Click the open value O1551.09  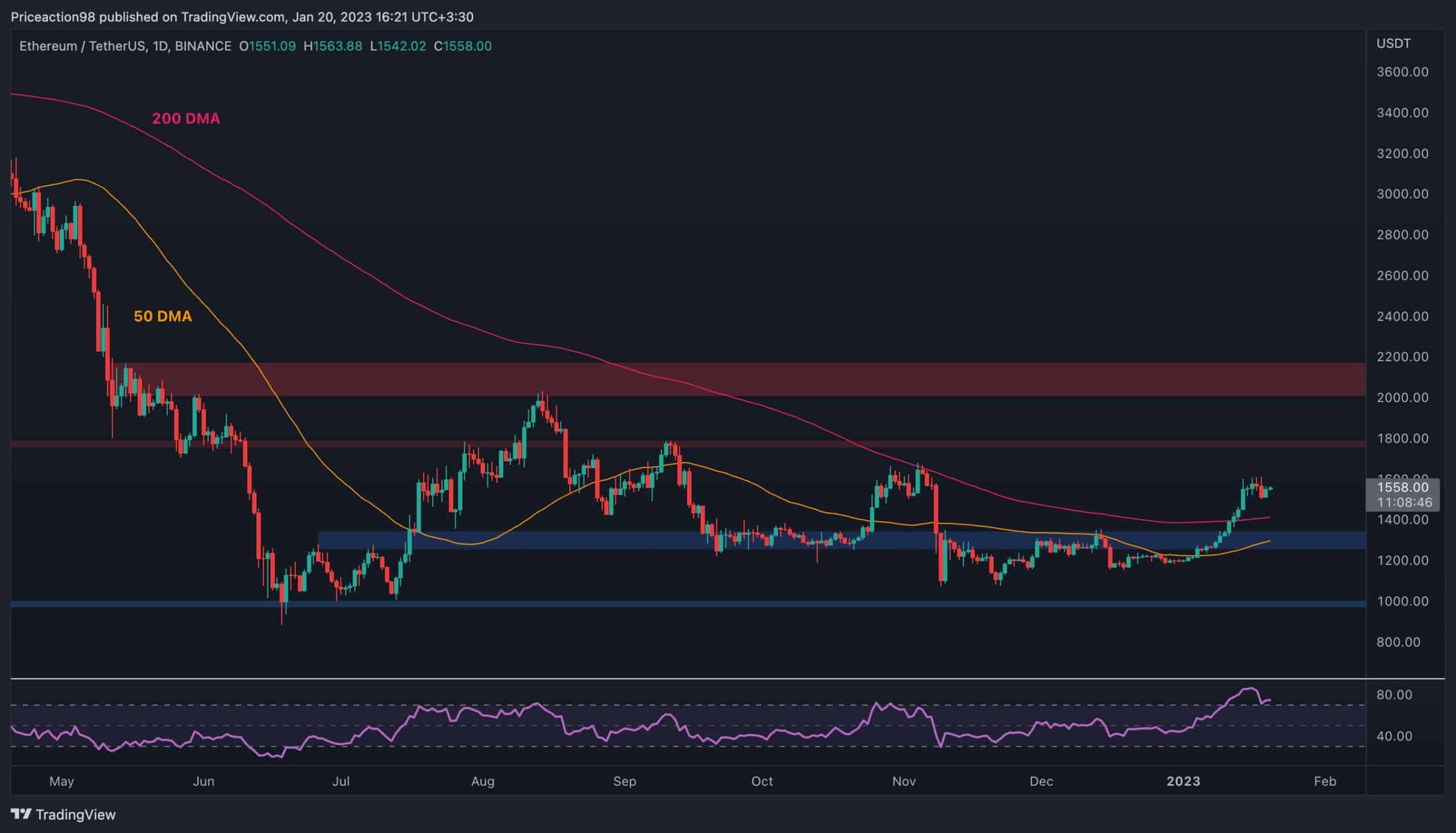267,47
